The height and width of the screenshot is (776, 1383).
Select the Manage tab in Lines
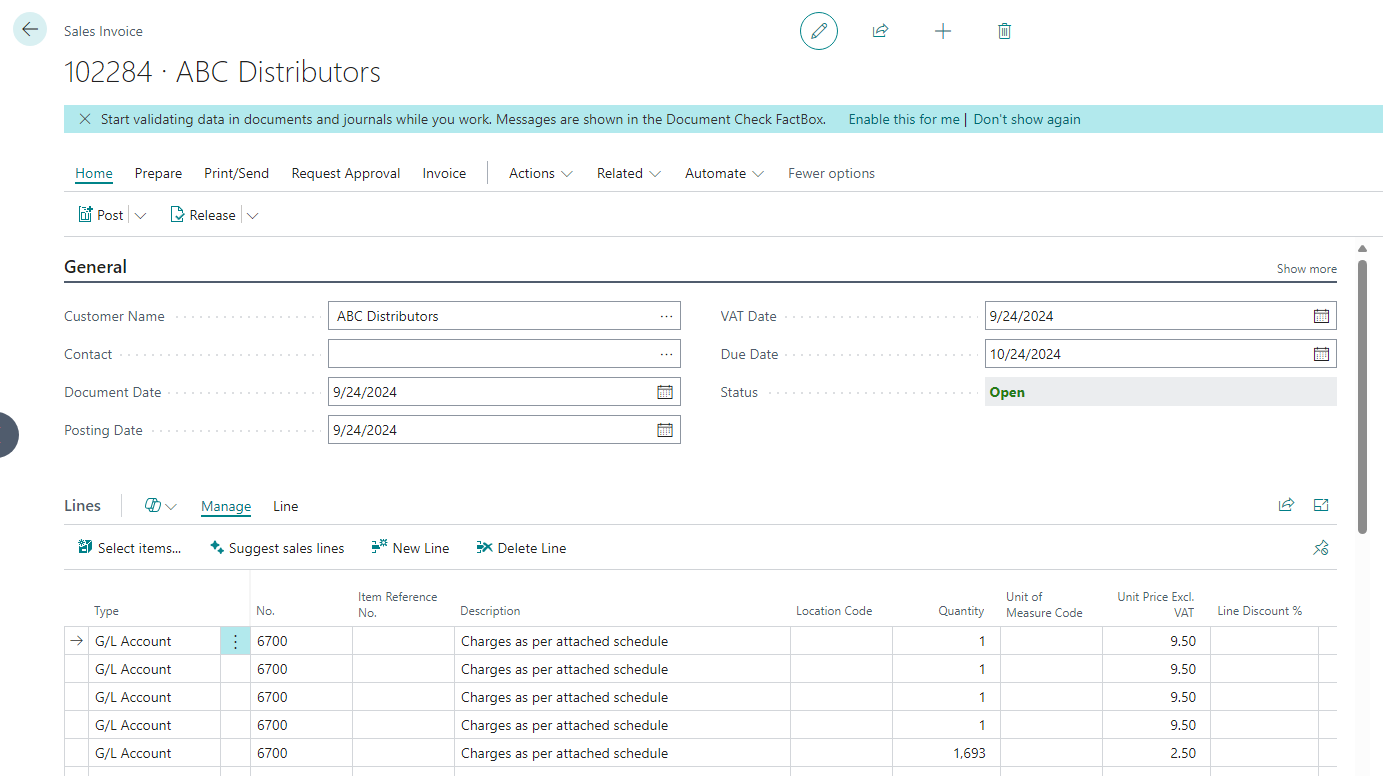[x=226, y=506]
